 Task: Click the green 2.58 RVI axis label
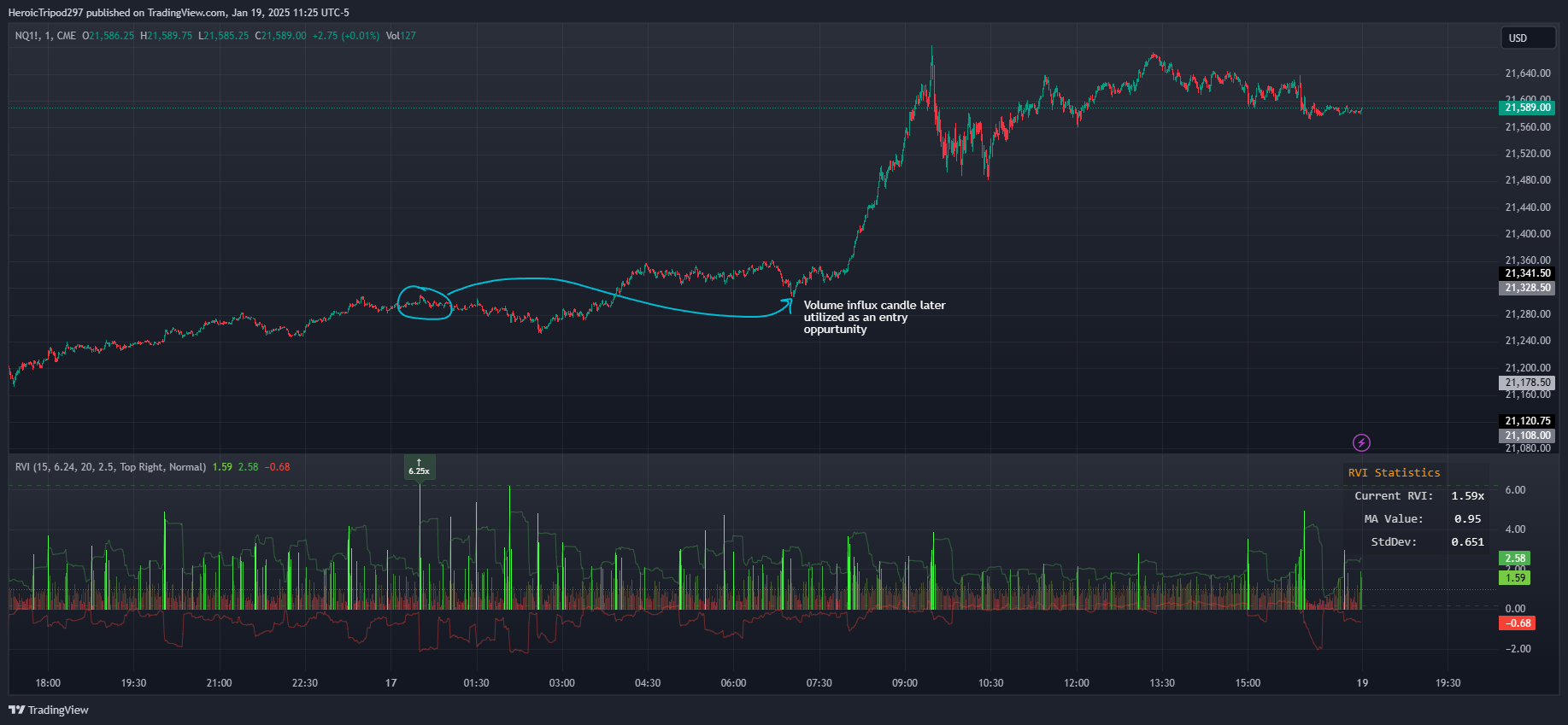pyautogui.click(x=1515, y=558)
